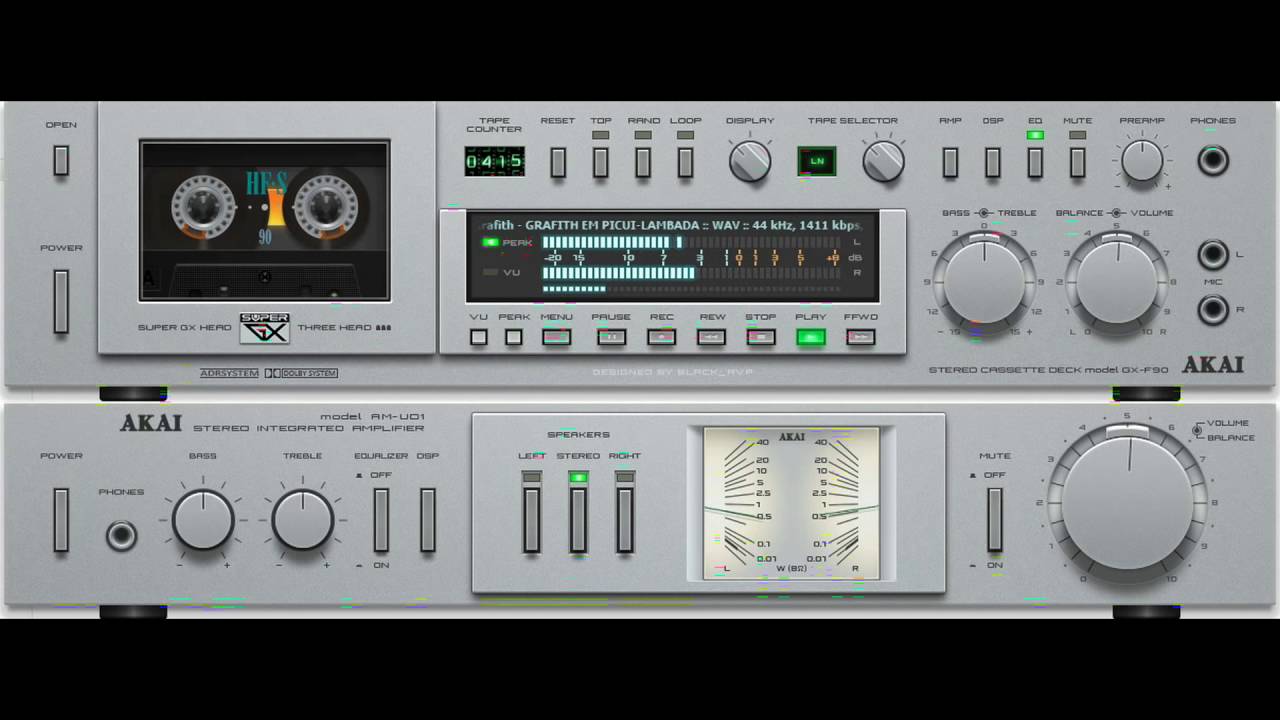Reset the tape counter with RESET

(558, 162)
